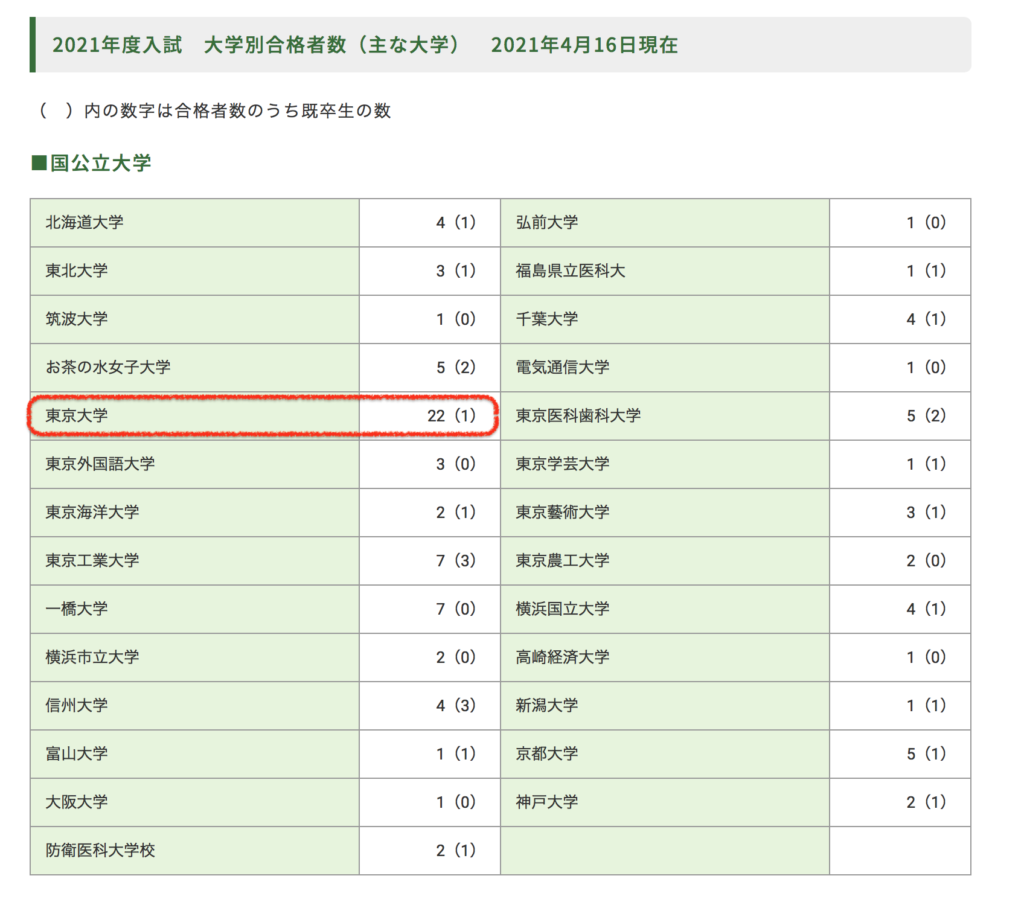The width and height of the screenshot is (1024, 902).
Task: Click the 東京藝術大学 cell
Action: click(x=665, y=513)
